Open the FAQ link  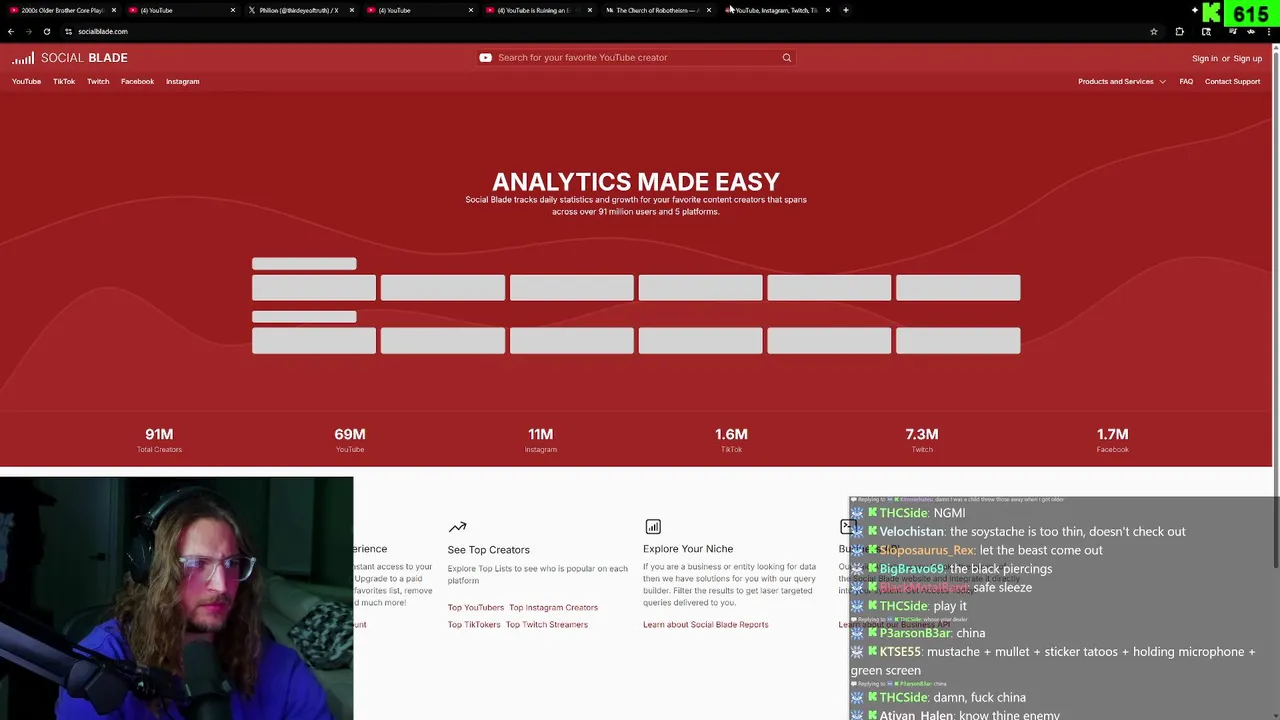(1186, 82)
